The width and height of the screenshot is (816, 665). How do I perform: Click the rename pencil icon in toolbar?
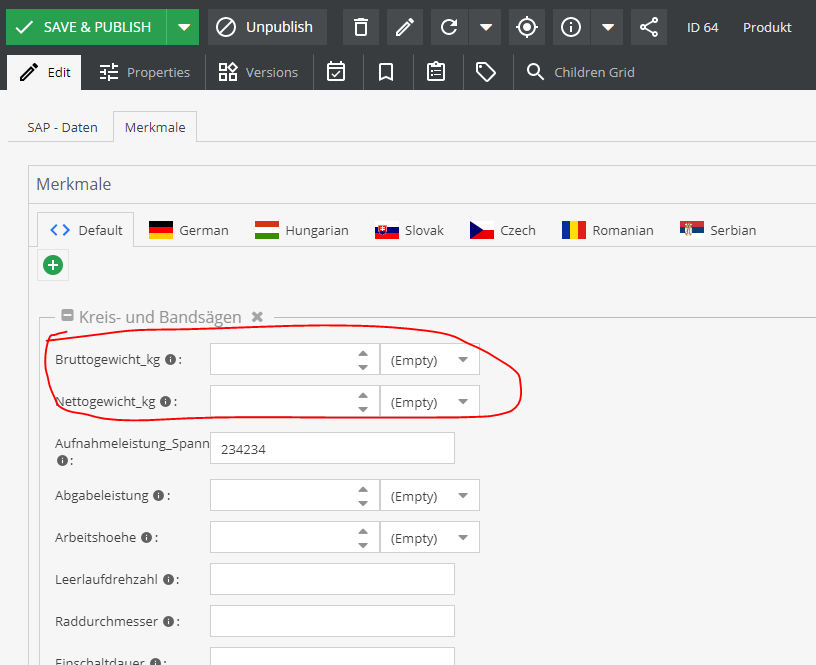click(405, 27)
